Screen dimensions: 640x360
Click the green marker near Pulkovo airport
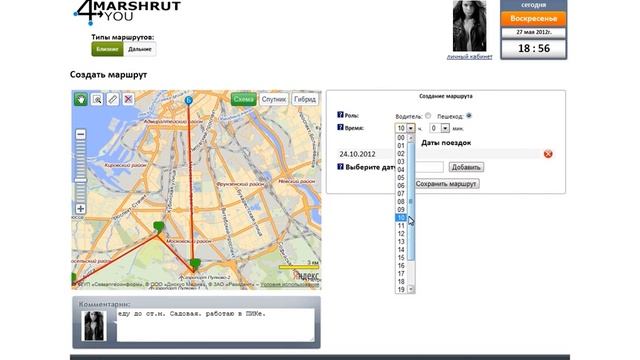click(x=196, y=264)
